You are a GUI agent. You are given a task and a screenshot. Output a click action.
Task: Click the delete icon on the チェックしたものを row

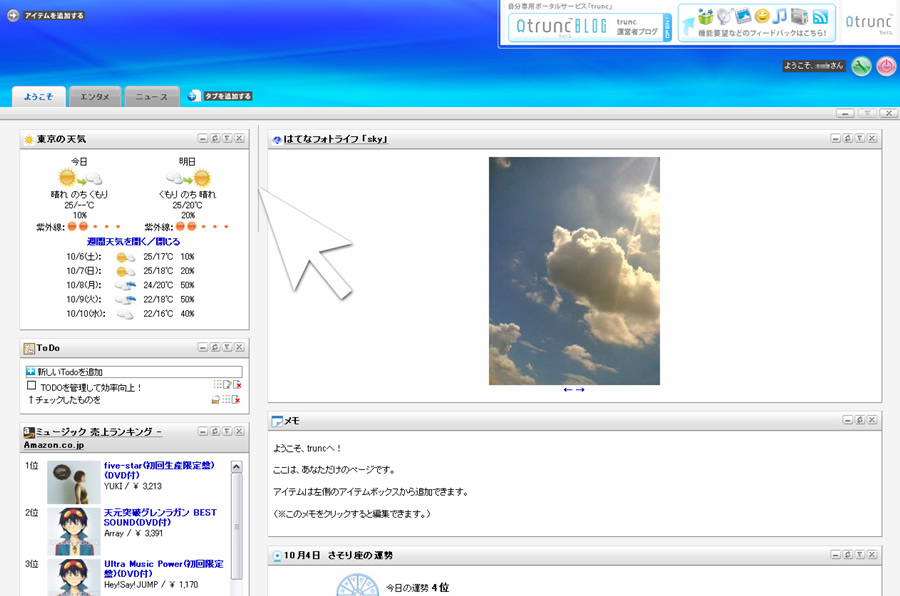click(236, 400)
